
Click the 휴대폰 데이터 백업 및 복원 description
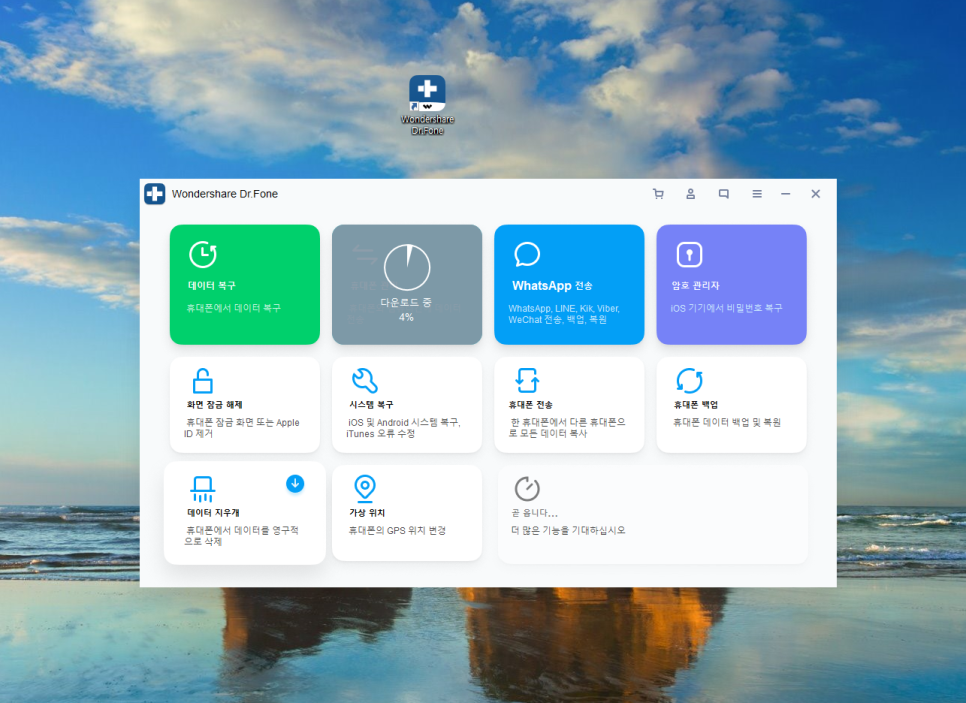(727, 423)
